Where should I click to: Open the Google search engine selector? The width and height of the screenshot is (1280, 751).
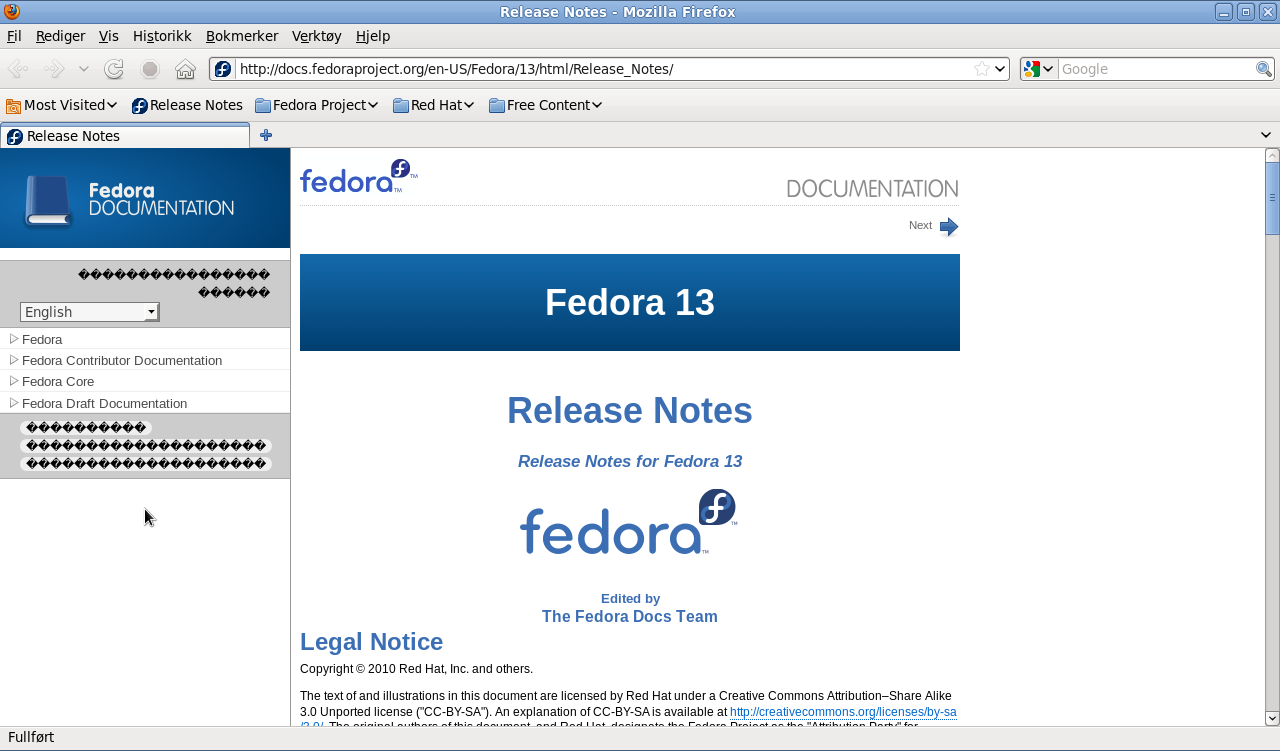(x=1039, y=69)
